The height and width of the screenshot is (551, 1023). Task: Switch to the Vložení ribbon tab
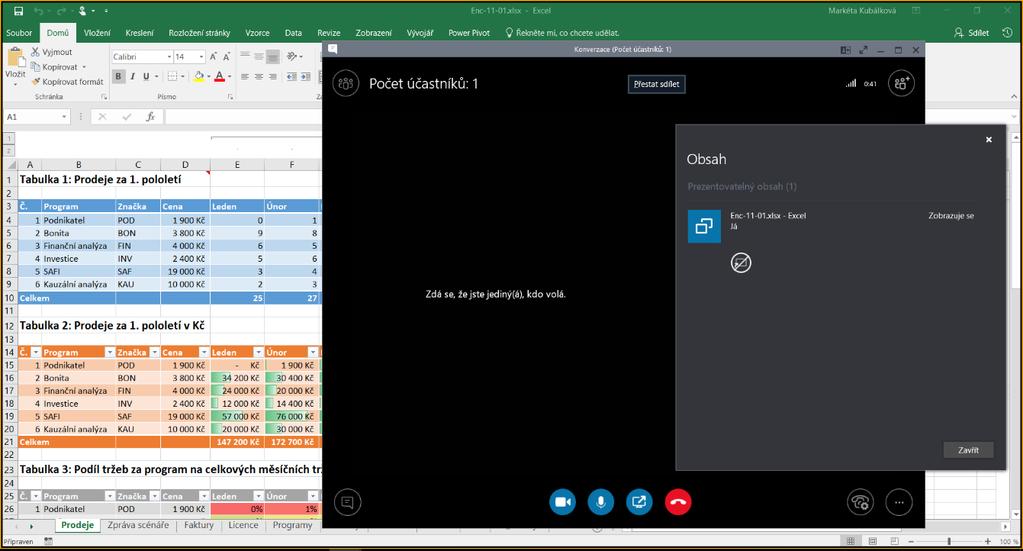(x=97, y=33)
